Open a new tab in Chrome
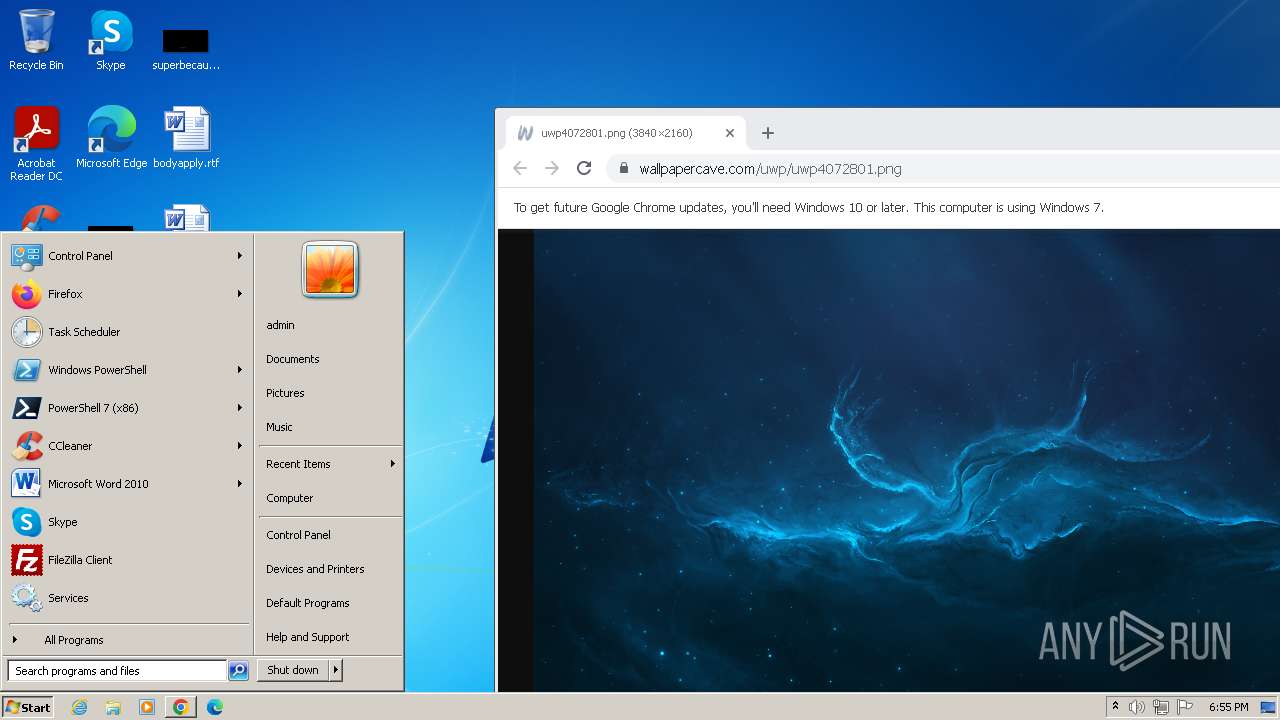The height and width of the screenshot is (720, 1280). tap(768, 133)
